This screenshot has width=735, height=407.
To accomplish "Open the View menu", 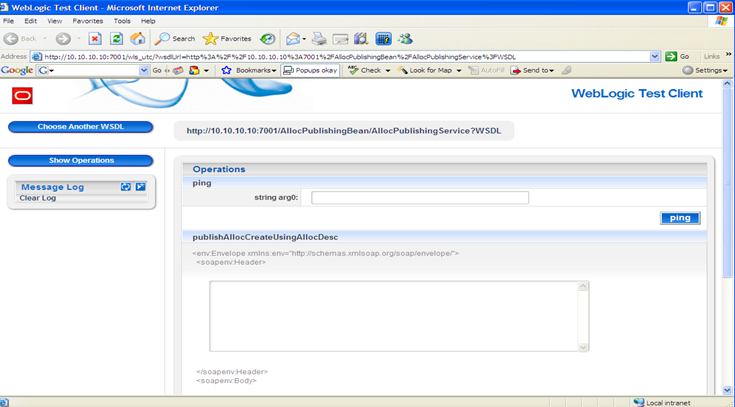I will [x=54, y=21].
